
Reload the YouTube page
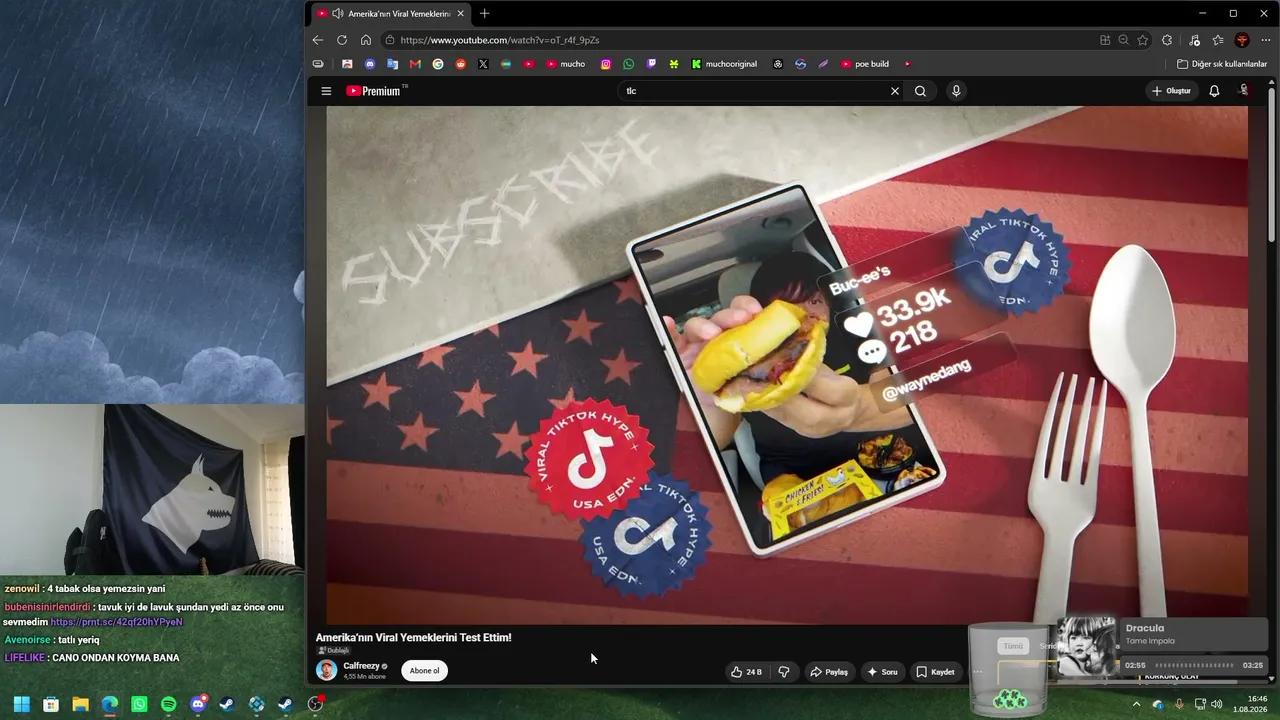pos(342,40)
